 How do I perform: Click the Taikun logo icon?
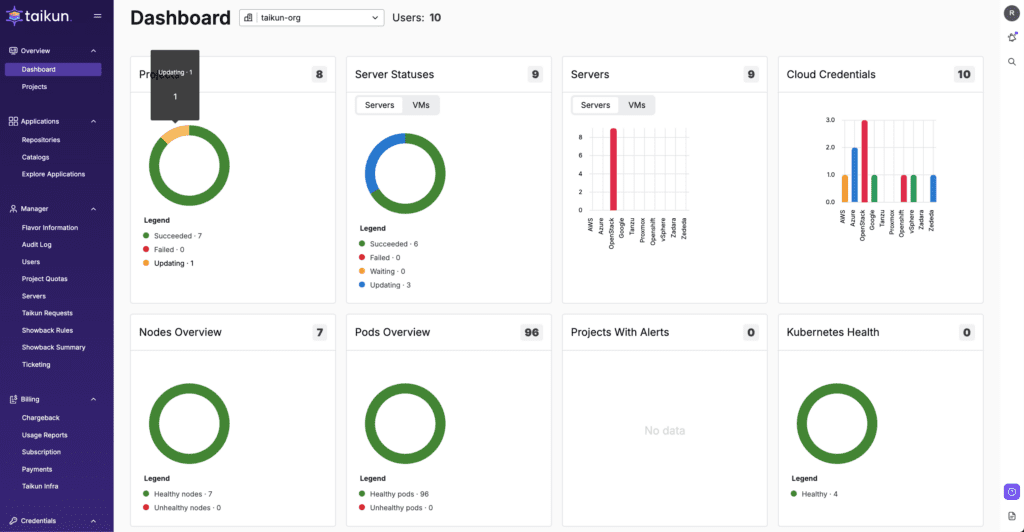pos(14,15)
